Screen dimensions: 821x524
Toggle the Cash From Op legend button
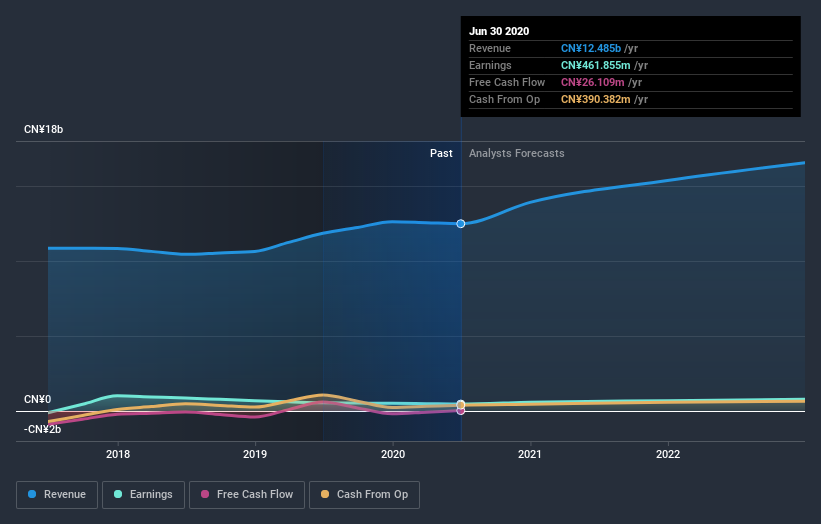click(364, 495)
